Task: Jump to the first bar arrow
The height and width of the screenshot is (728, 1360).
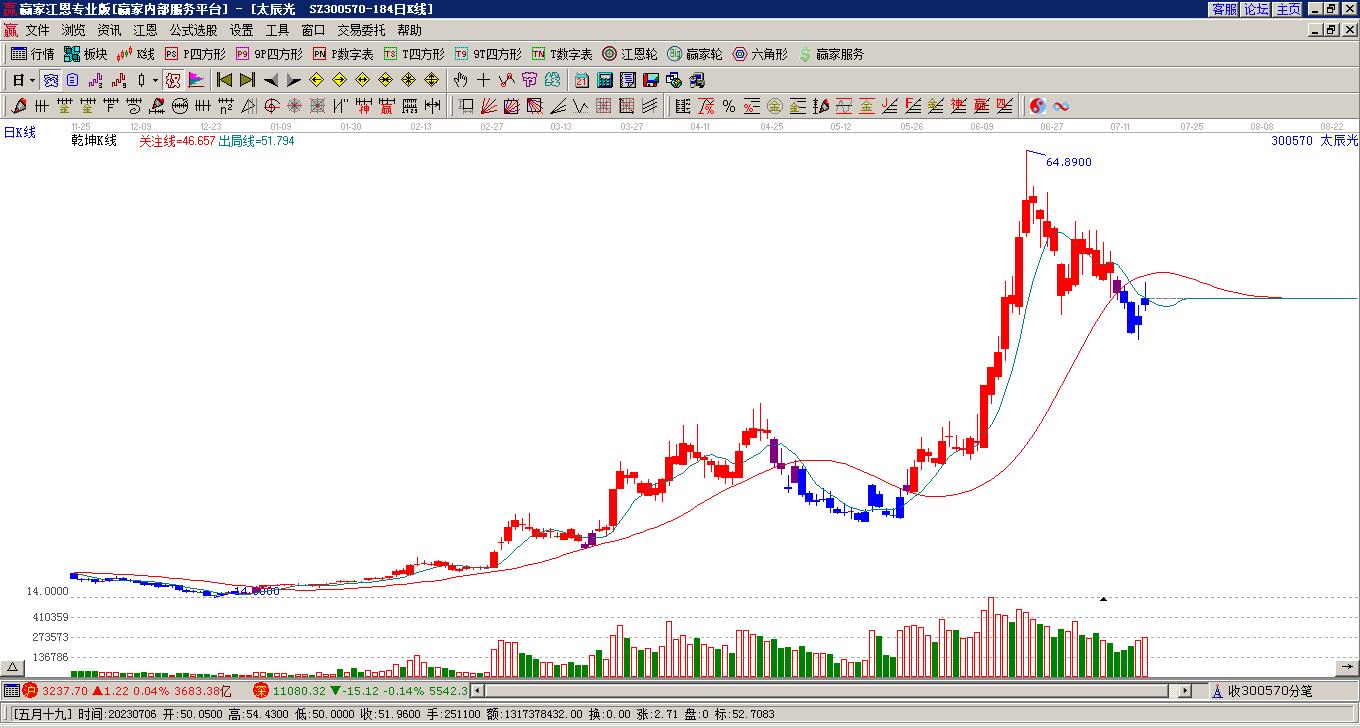Action: pyautogui.click(x=224, y=80)
